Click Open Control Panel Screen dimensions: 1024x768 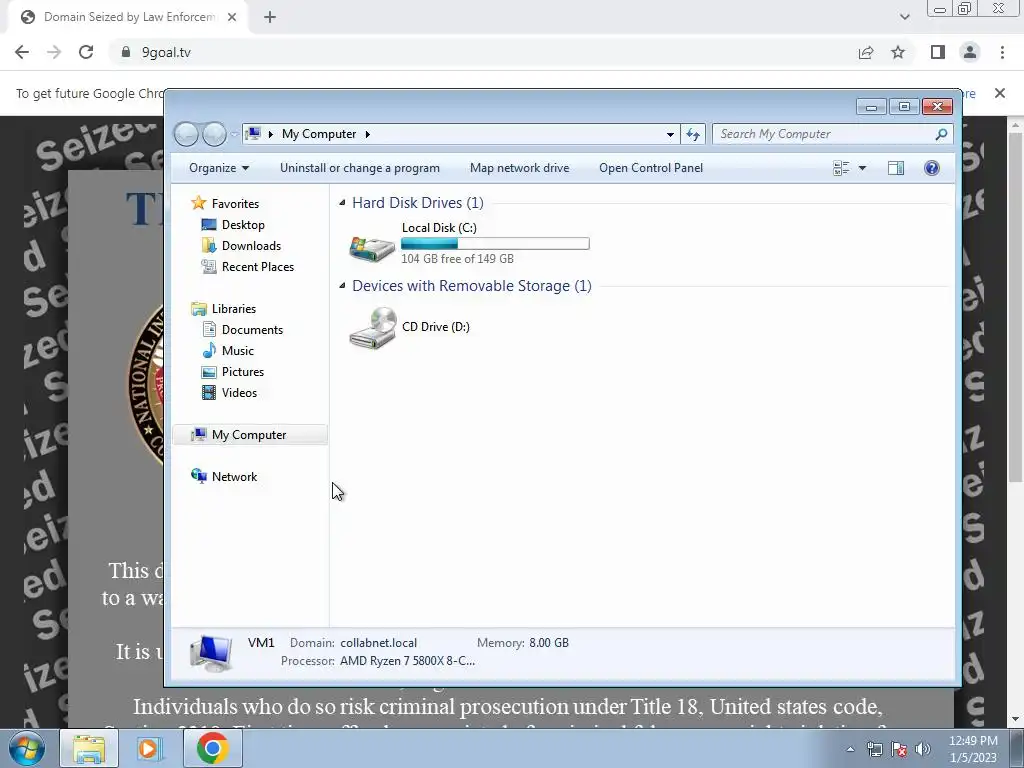(651, 168)
